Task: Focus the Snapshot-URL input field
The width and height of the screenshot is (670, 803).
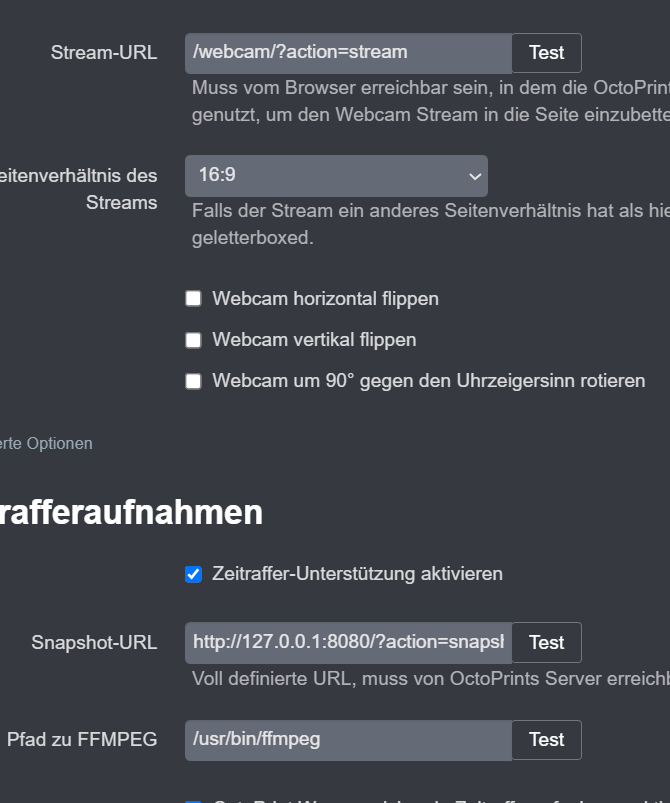Action: pos(348,643)
